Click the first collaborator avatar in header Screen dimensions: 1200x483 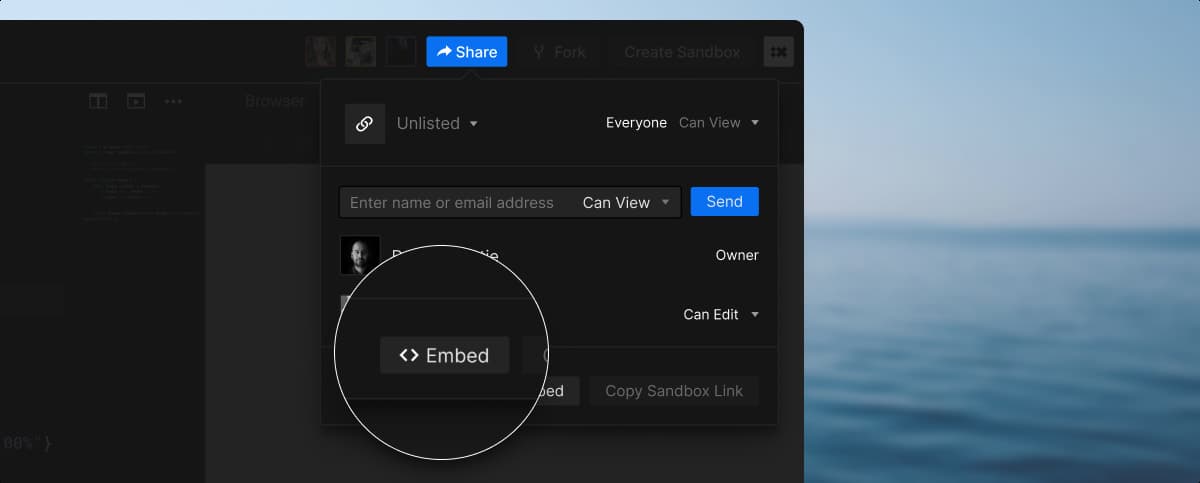pos(320,52)
